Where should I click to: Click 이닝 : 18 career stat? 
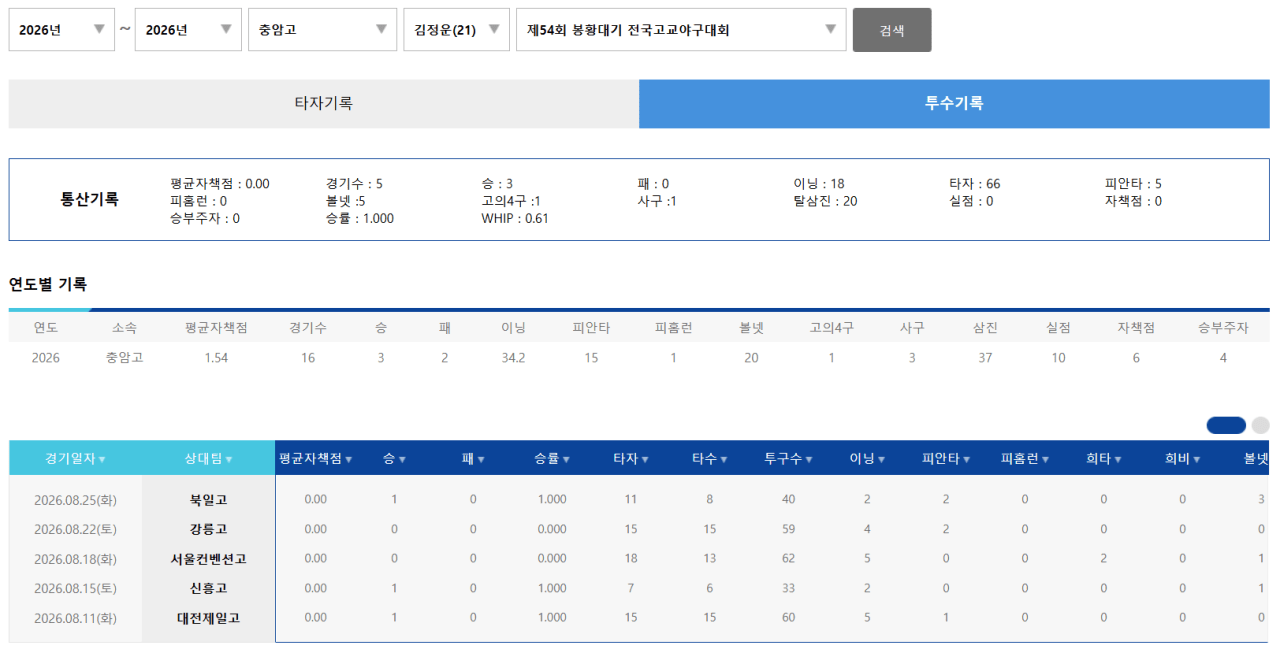(x=819, y=184)
